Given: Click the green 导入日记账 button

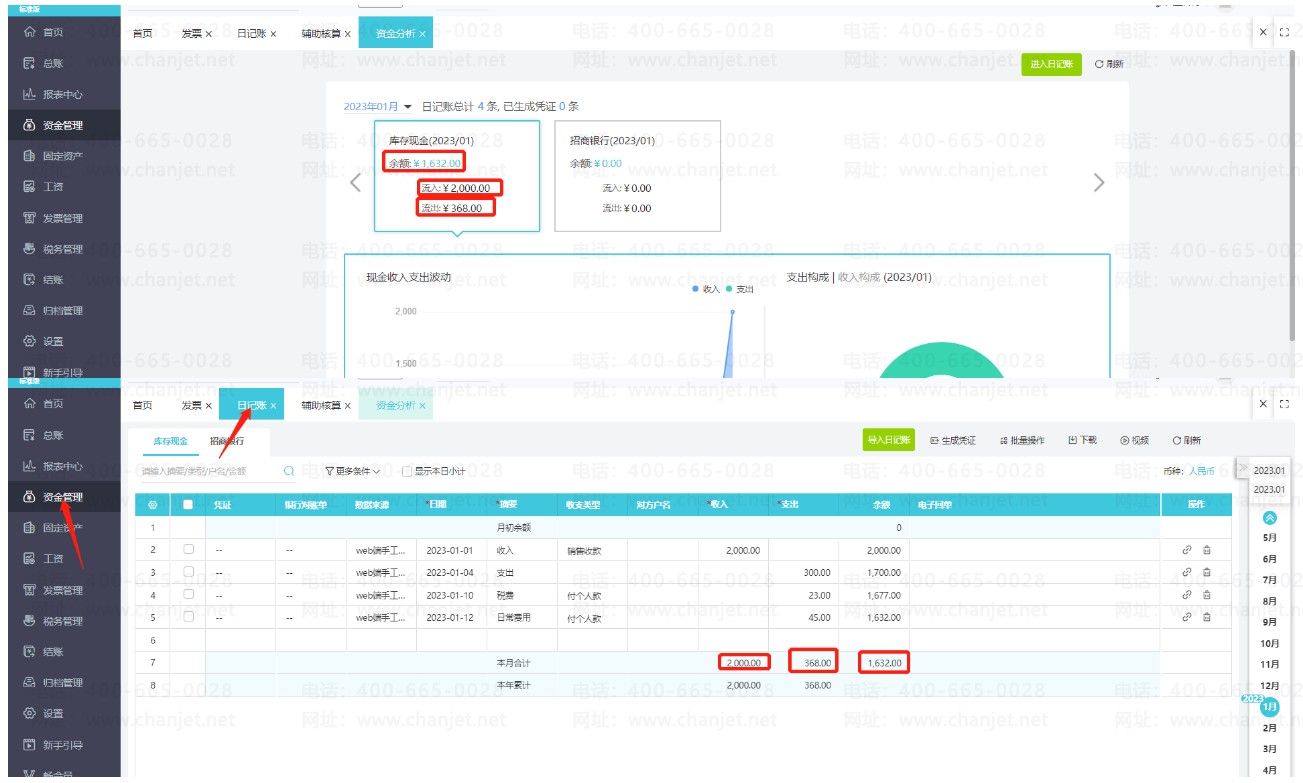Looking at the screenshot, I should pyautogui.click(x=889, y=440).
